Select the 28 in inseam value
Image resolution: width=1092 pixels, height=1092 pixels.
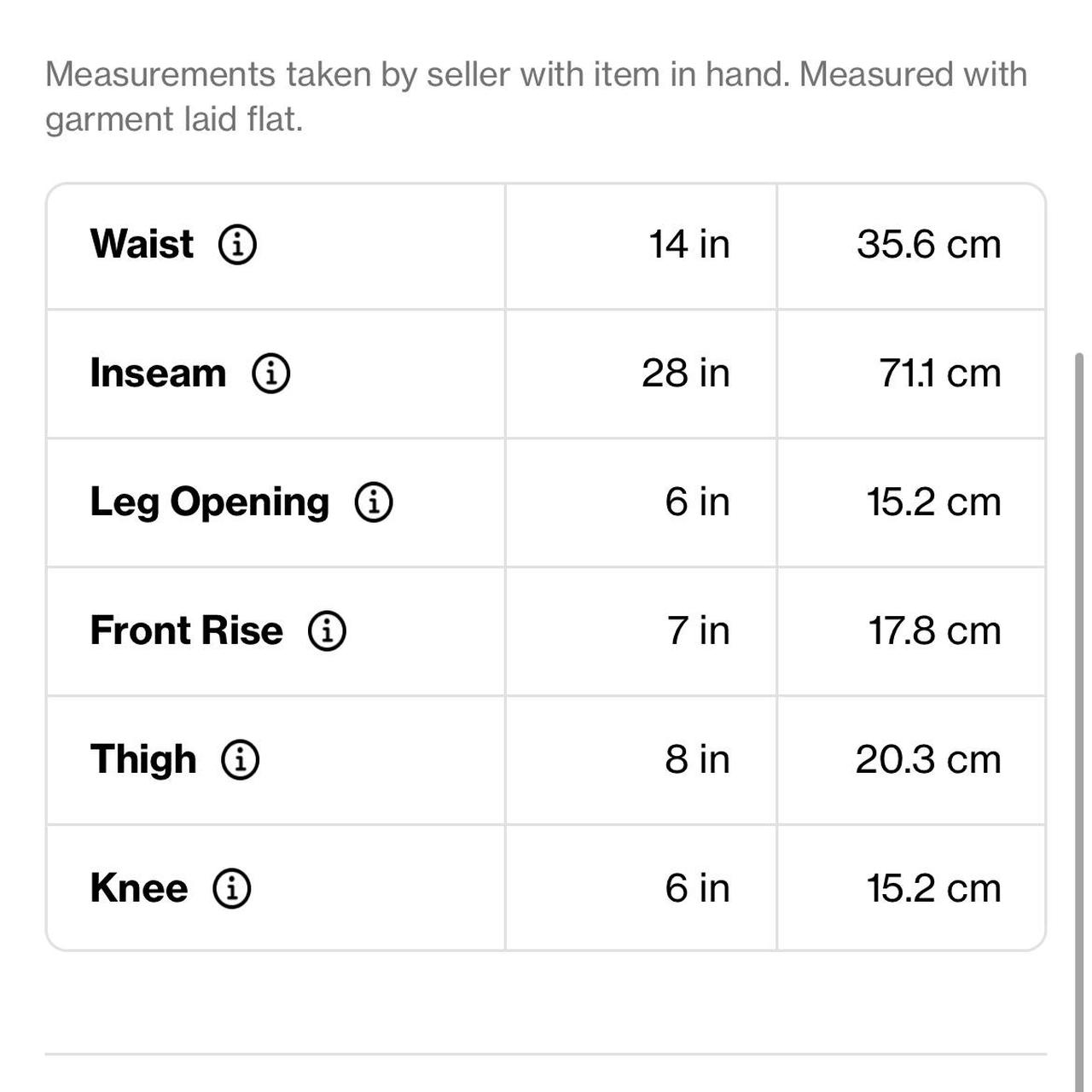click(686, 374)
